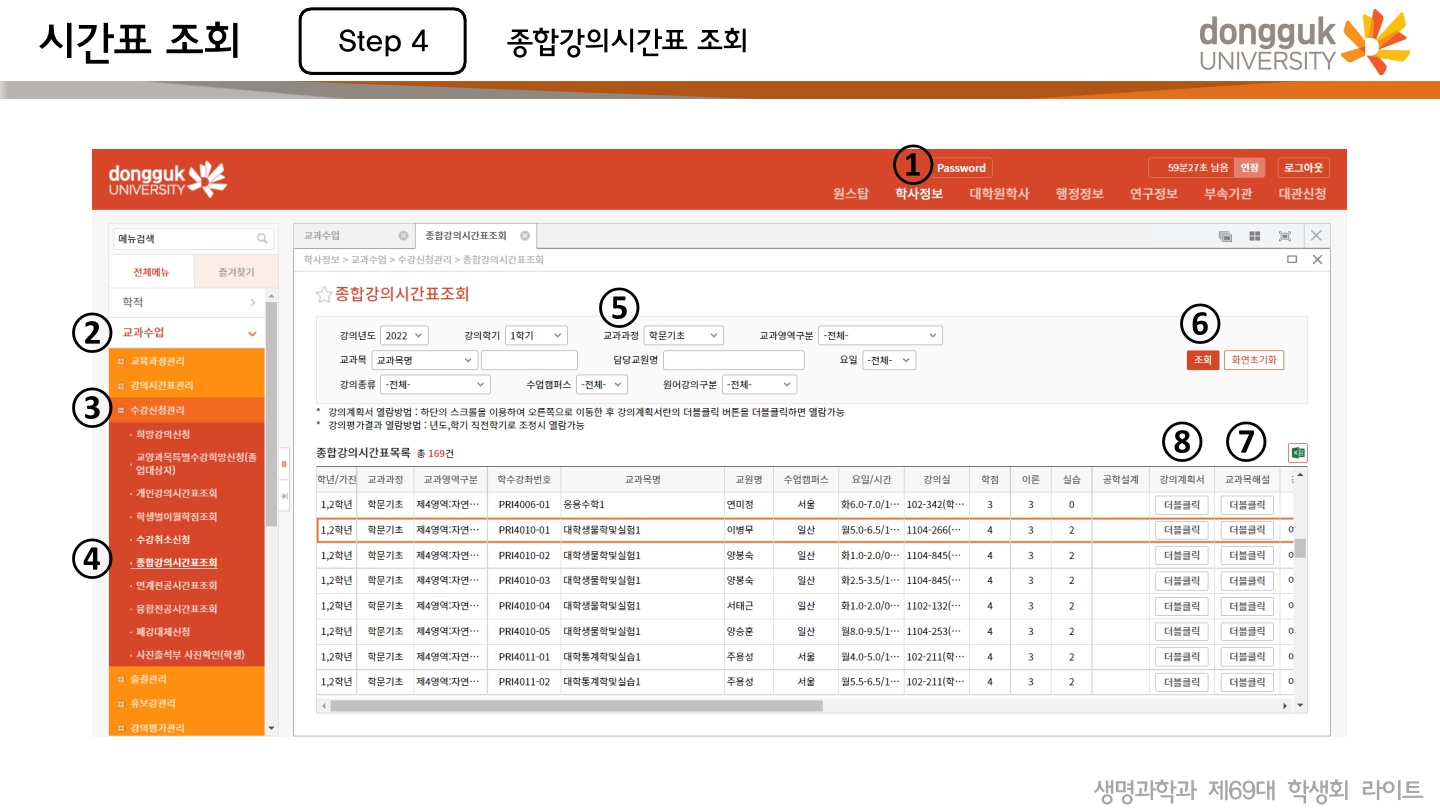Add 종합강의시간표조회 to favorites via the star
This screenshot has width=1440, height=810.
323,294
